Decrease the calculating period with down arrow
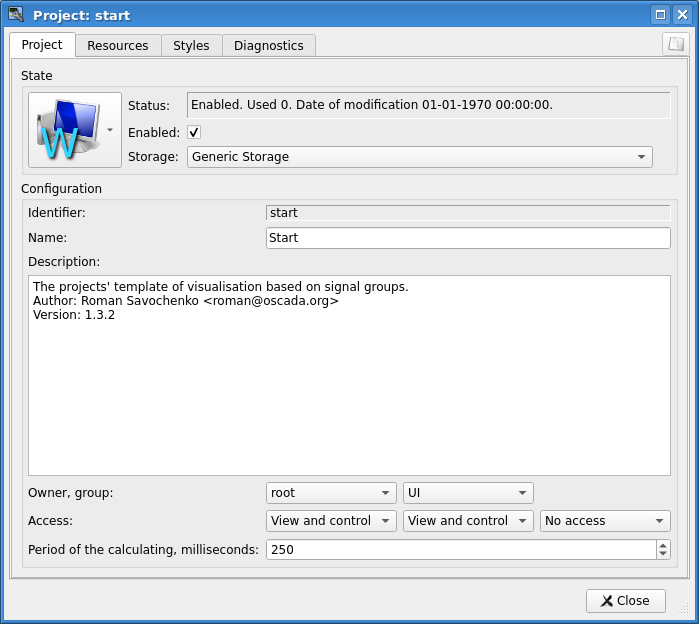This screenshot has height=624, width=699. pos(662,554)
